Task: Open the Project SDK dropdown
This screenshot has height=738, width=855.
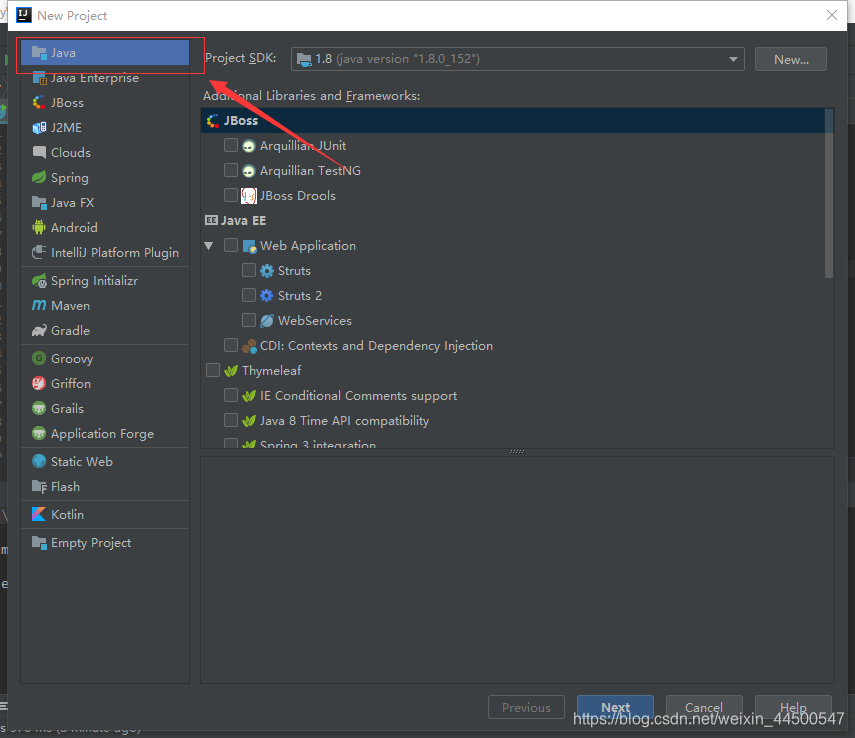Action: [x=518, y=59]
